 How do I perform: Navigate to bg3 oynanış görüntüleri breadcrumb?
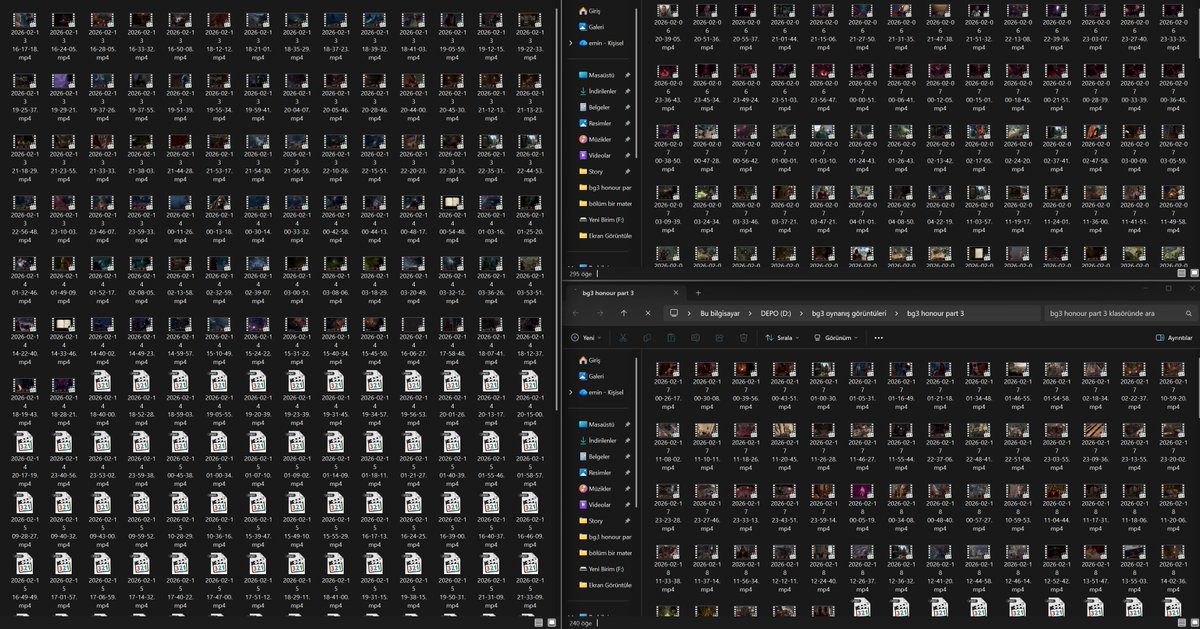click(x=848, y=313)
